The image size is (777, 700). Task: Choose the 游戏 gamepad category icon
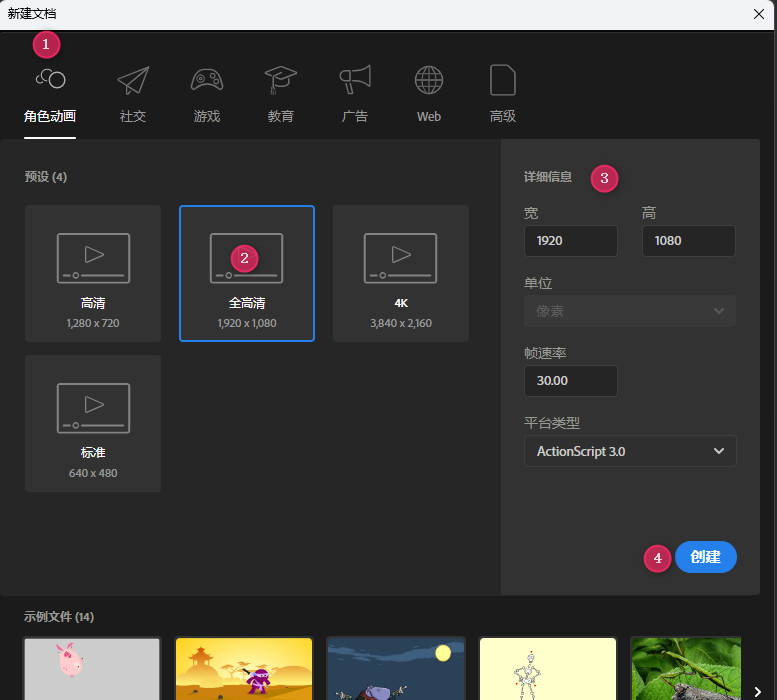207,80
